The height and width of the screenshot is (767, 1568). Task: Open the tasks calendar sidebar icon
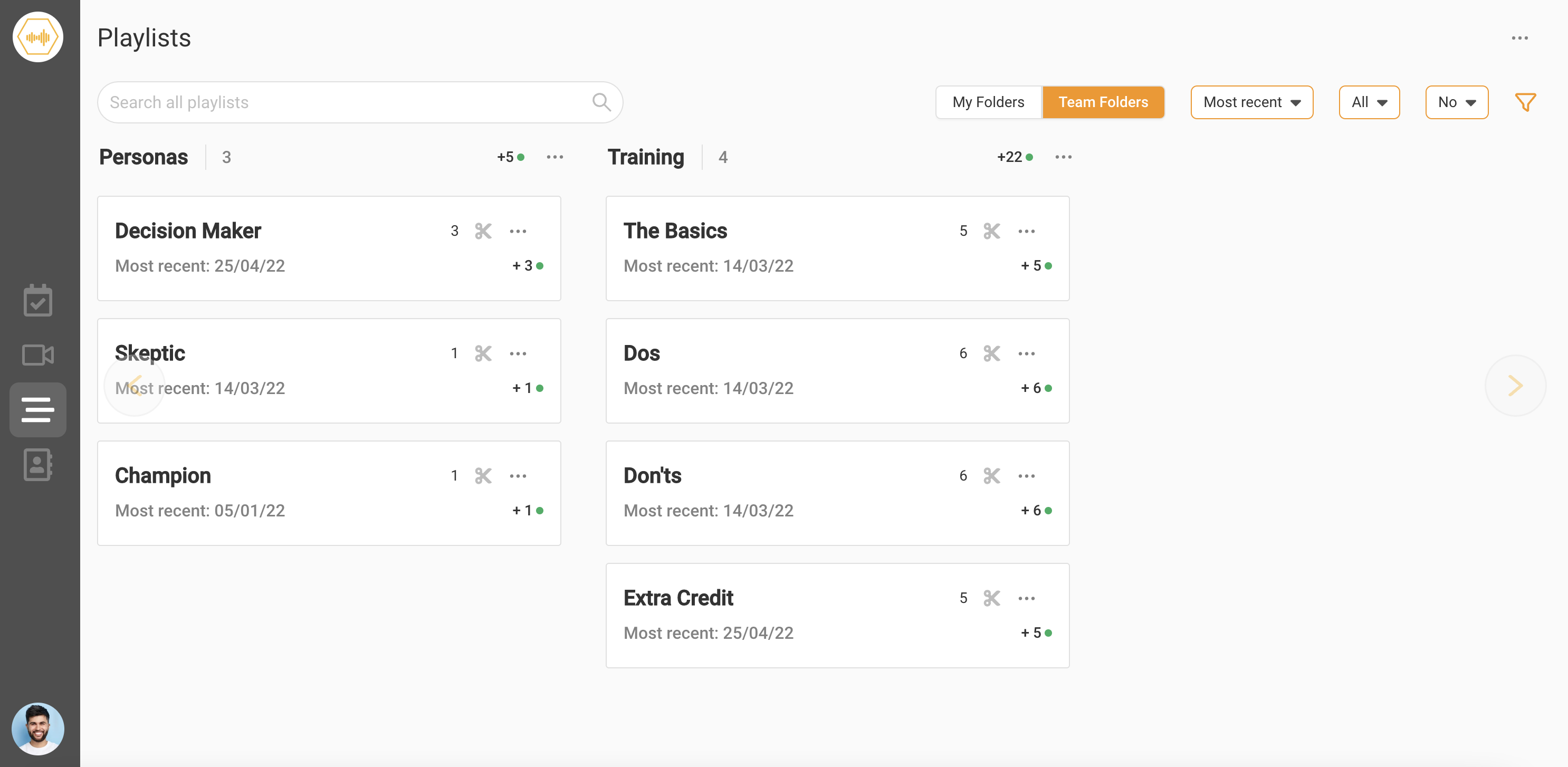tap(38, 301)
